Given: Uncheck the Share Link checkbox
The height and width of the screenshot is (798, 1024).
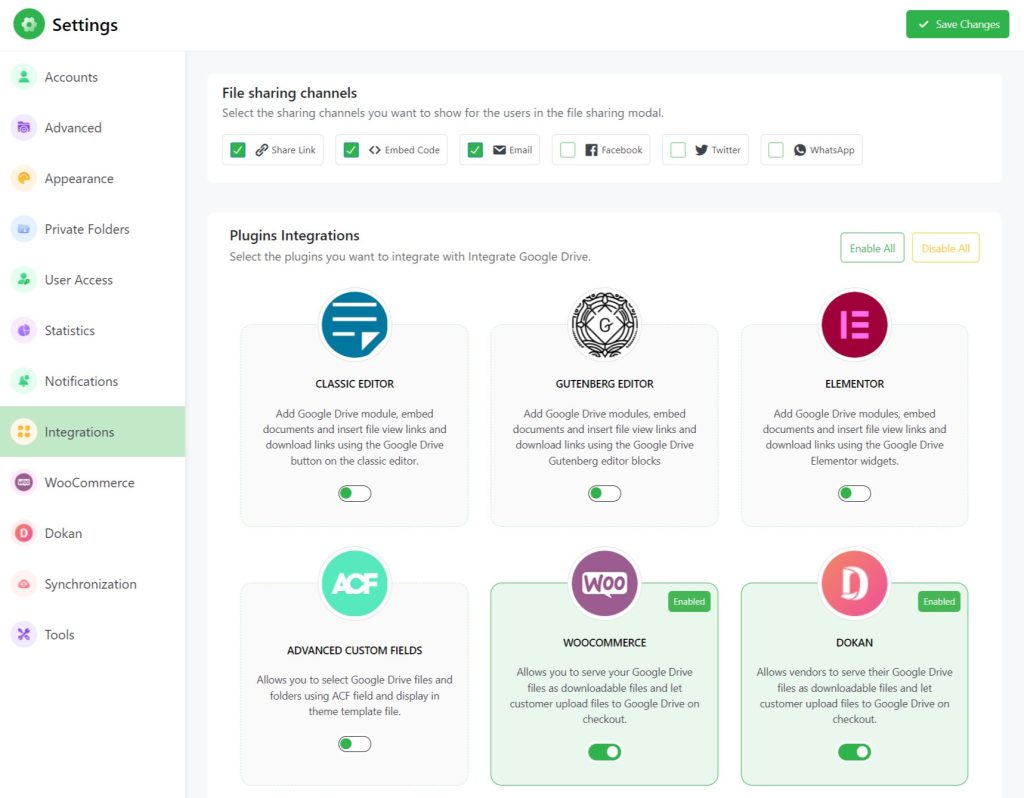Looking at the screenshot, I should pos(238,150).
